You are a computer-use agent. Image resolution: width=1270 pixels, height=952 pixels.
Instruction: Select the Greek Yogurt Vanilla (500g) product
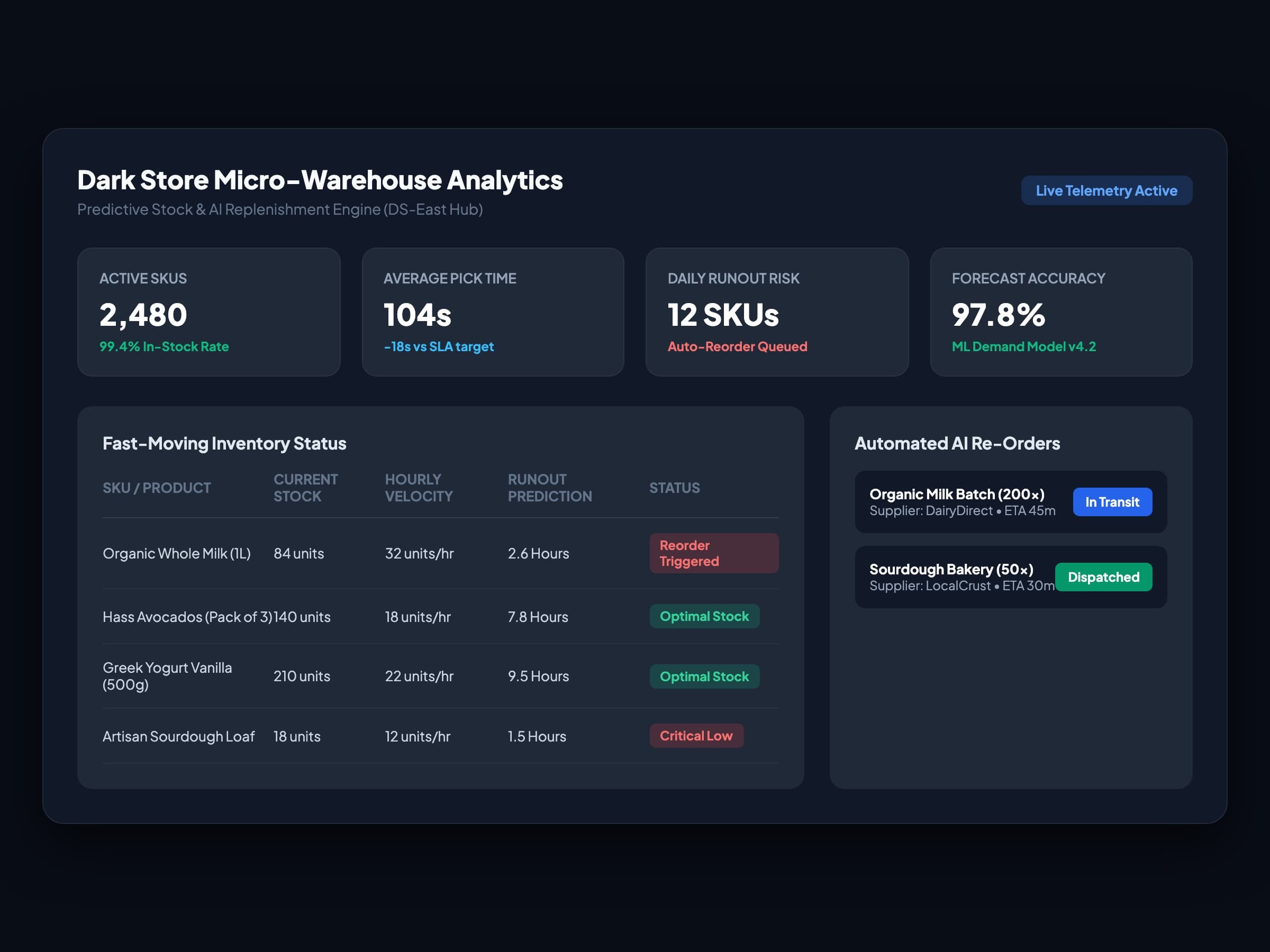tap(167, 676)
